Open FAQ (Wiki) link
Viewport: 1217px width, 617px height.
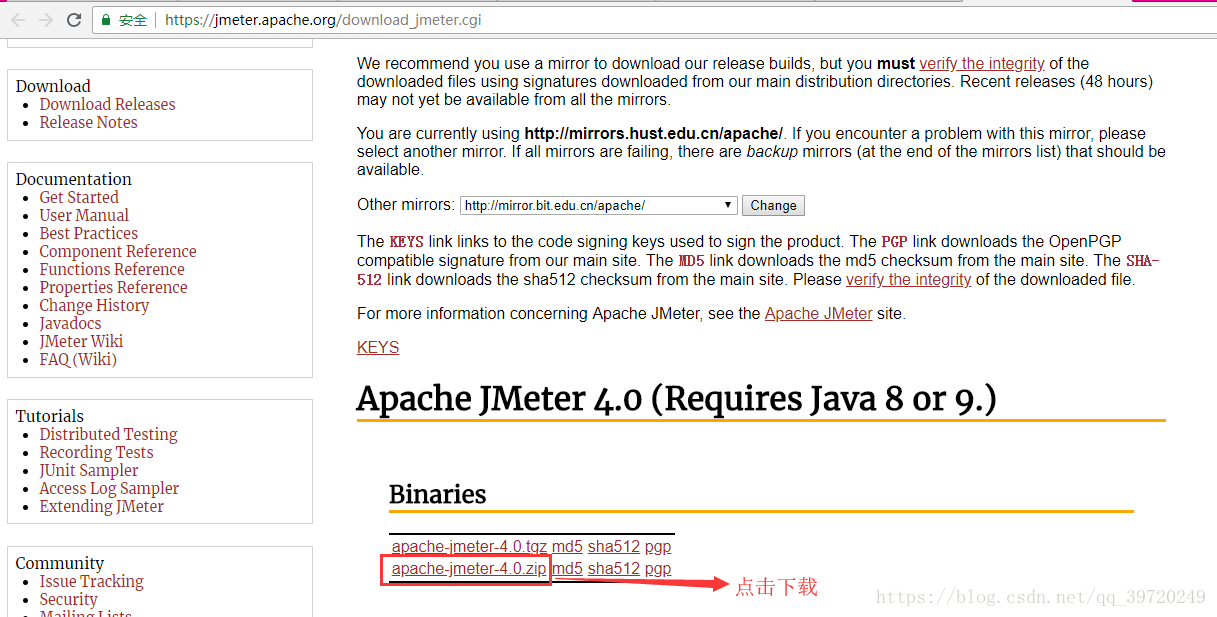coord(78,359)
